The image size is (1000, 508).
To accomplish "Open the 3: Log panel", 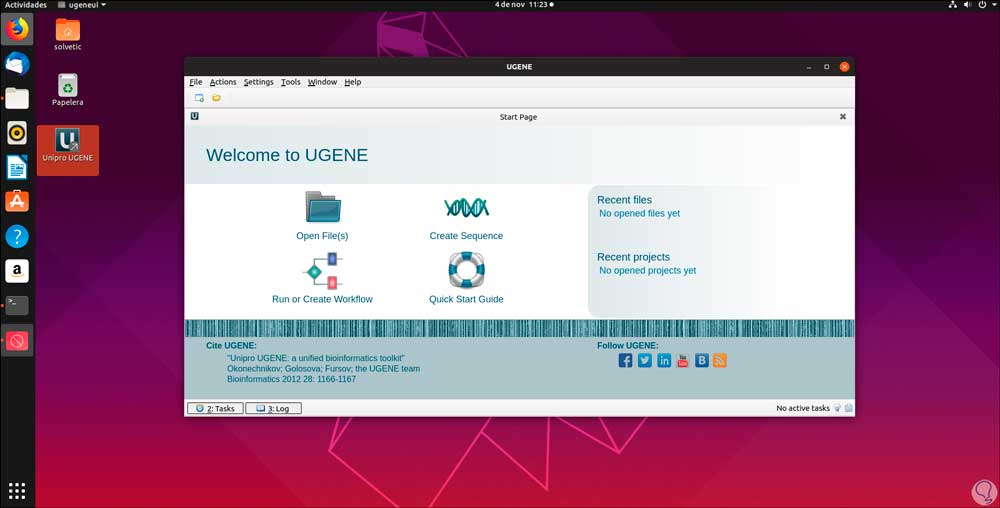I will coord(274,409).
